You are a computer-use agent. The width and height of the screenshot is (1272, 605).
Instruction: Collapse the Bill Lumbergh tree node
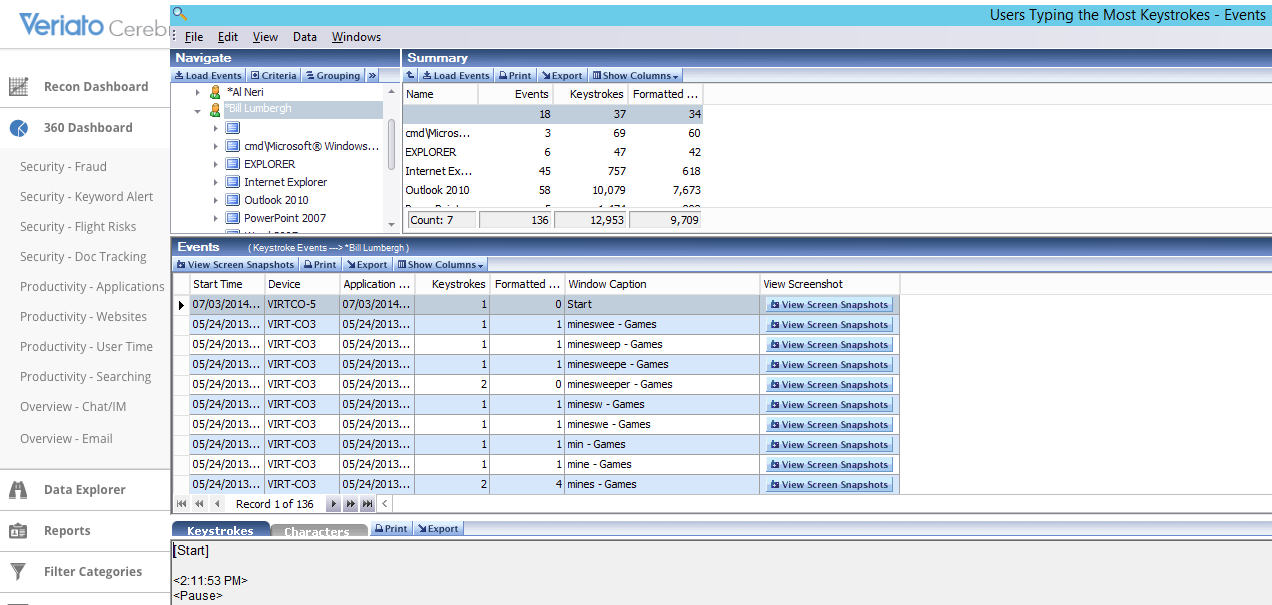point(198,110)
